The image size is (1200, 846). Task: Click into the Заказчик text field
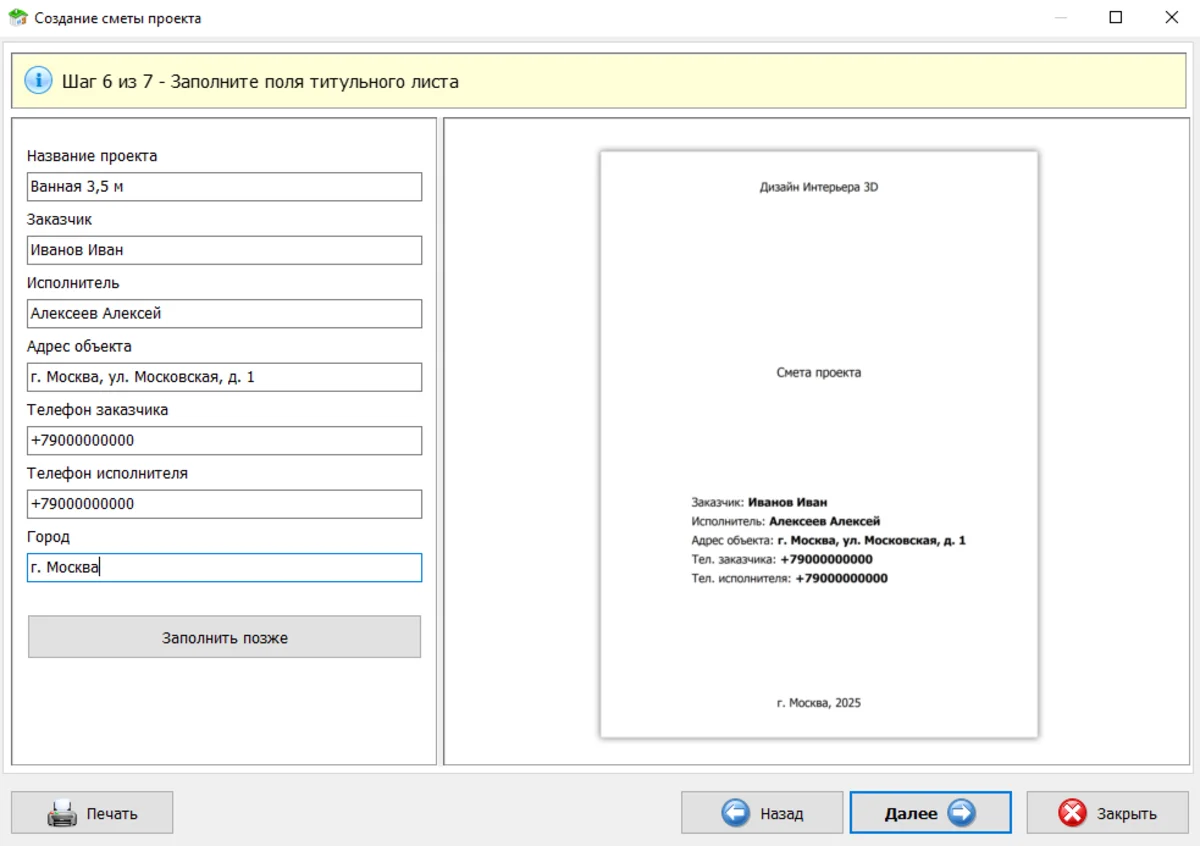pos(224,250)
